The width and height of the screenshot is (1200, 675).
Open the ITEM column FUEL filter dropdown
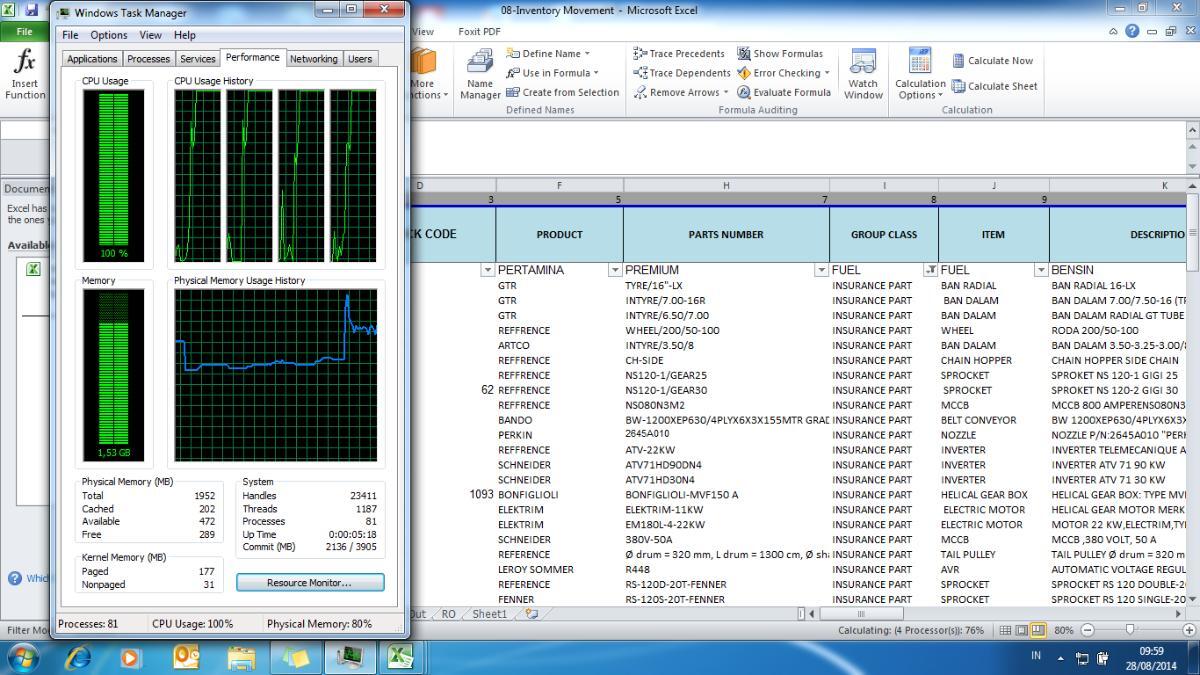click(1041, 270)
